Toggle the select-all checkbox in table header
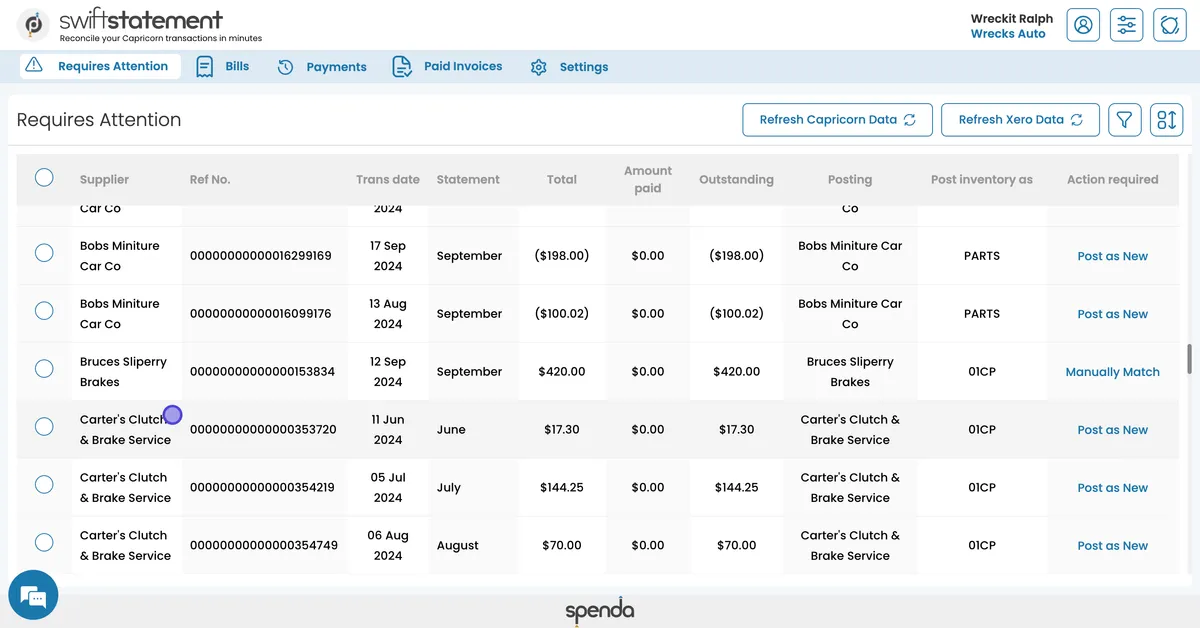 [x=44, y=177]
